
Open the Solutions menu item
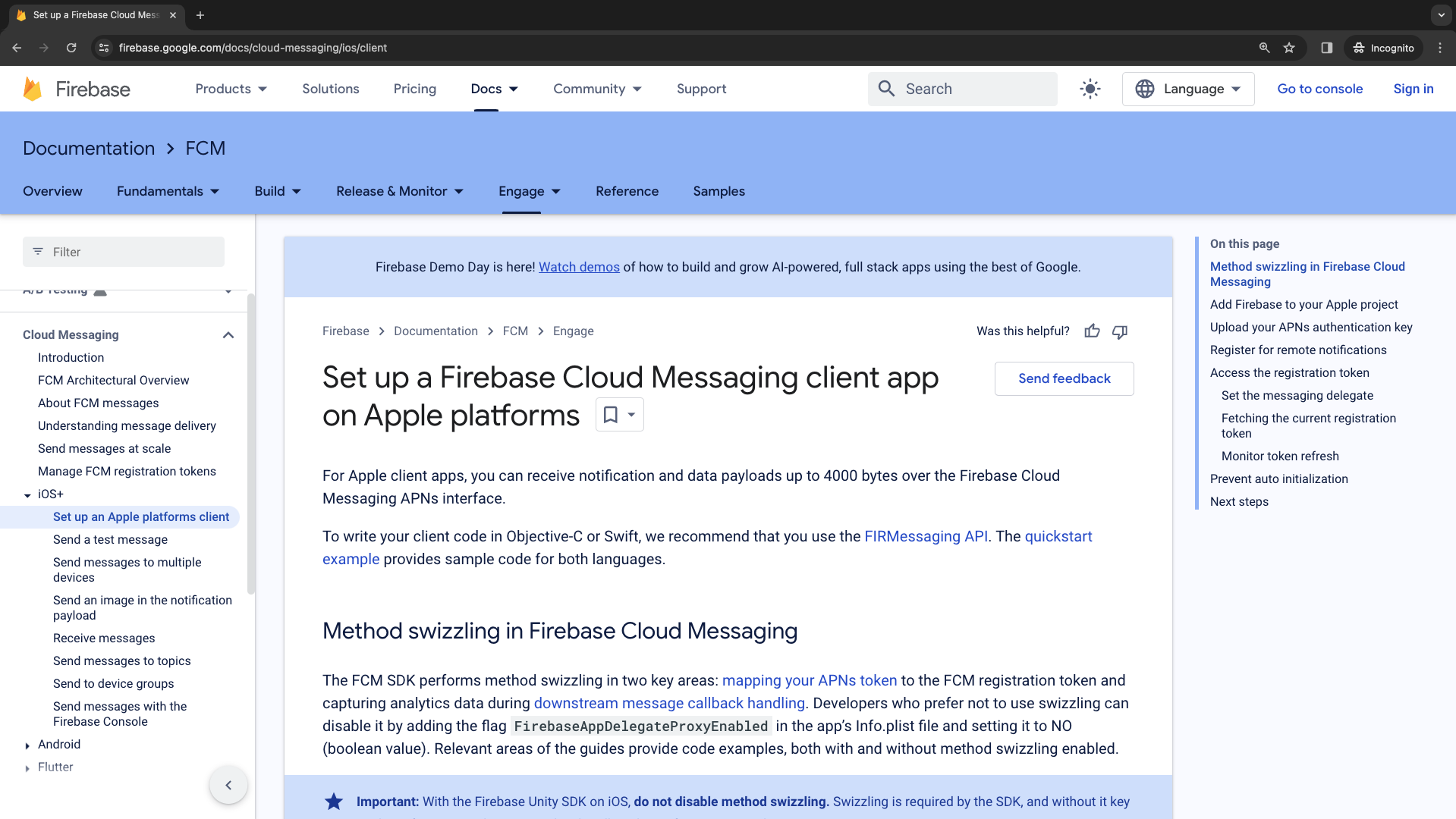tap(331, 89)
